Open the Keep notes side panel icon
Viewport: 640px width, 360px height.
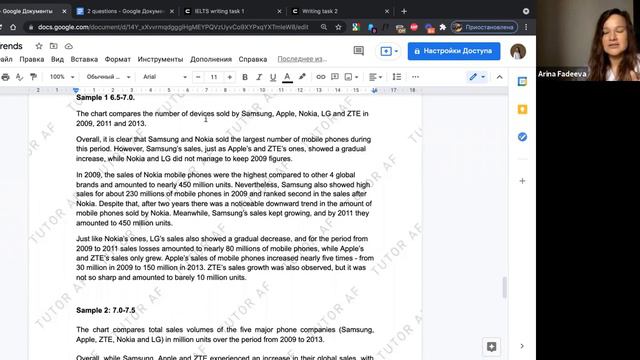pyautogui.click(x=522, y=109)
